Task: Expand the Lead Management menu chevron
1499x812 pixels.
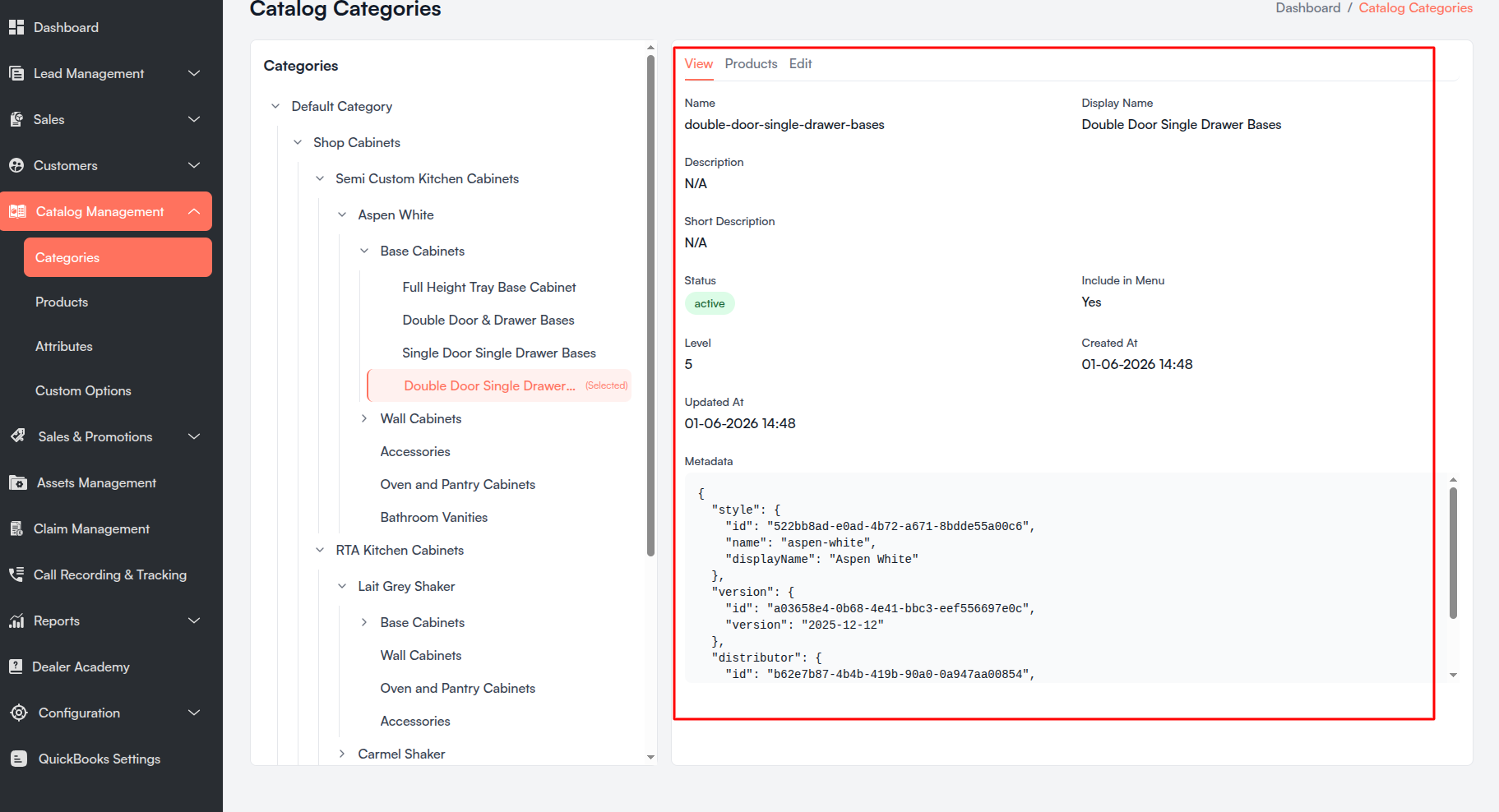Action: [194, 73]
